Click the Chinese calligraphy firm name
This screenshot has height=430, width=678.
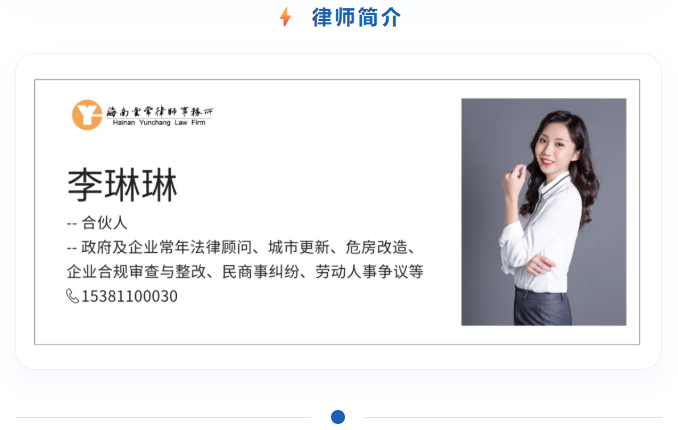click(160, 112)
